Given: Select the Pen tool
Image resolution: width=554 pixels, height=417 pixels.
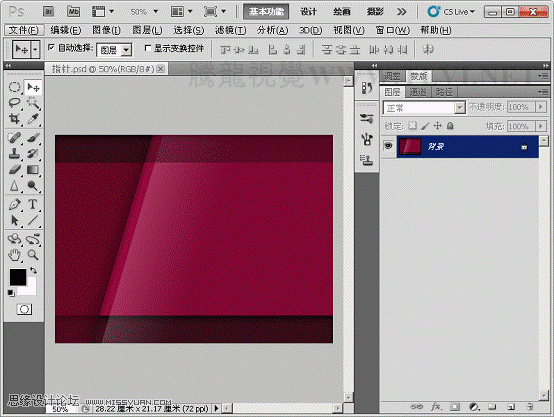Looking at the screenshot, I should (14, 204).
